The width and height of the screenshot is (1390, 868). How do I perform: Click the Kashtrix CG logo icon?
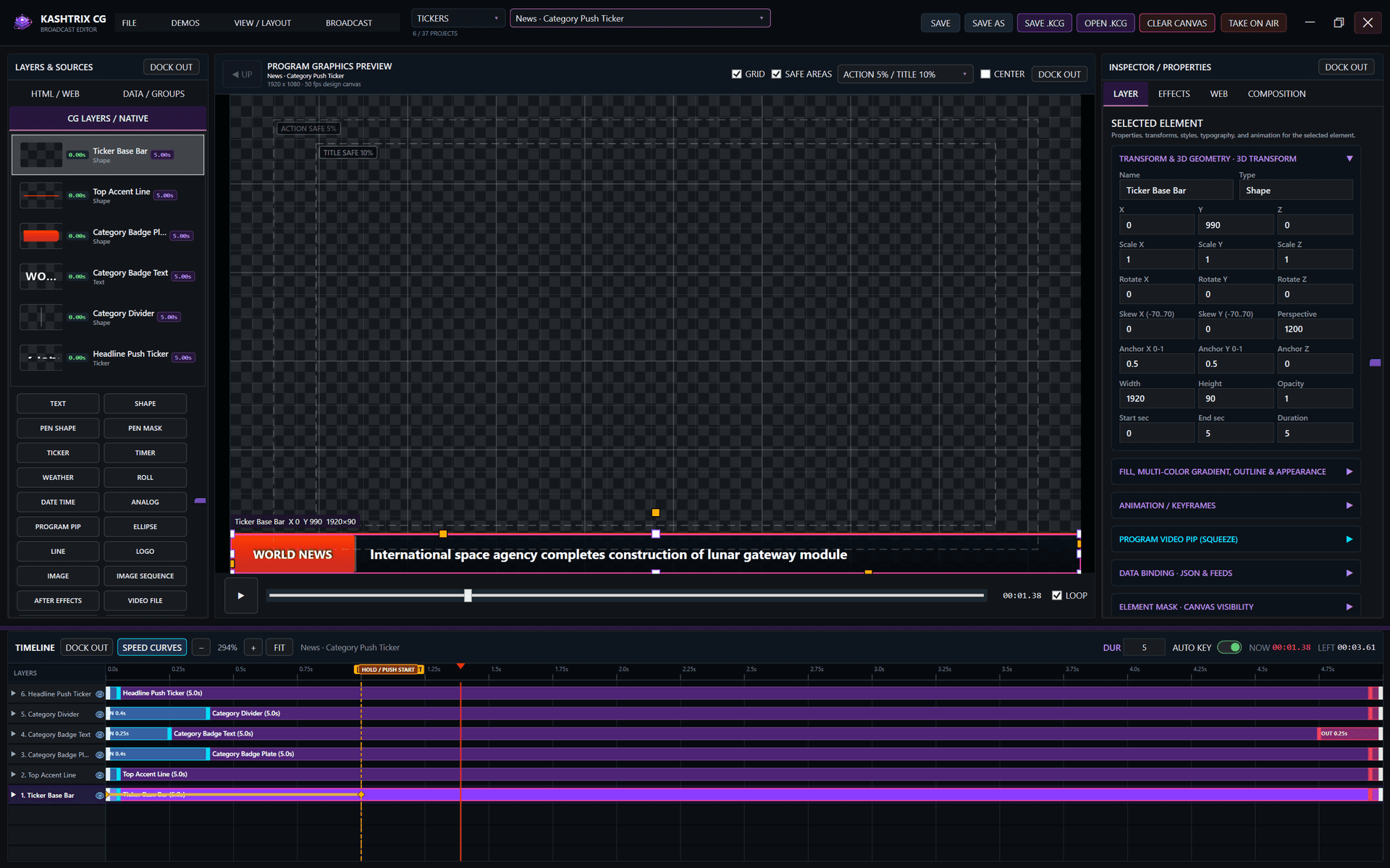tap(23, 22)
